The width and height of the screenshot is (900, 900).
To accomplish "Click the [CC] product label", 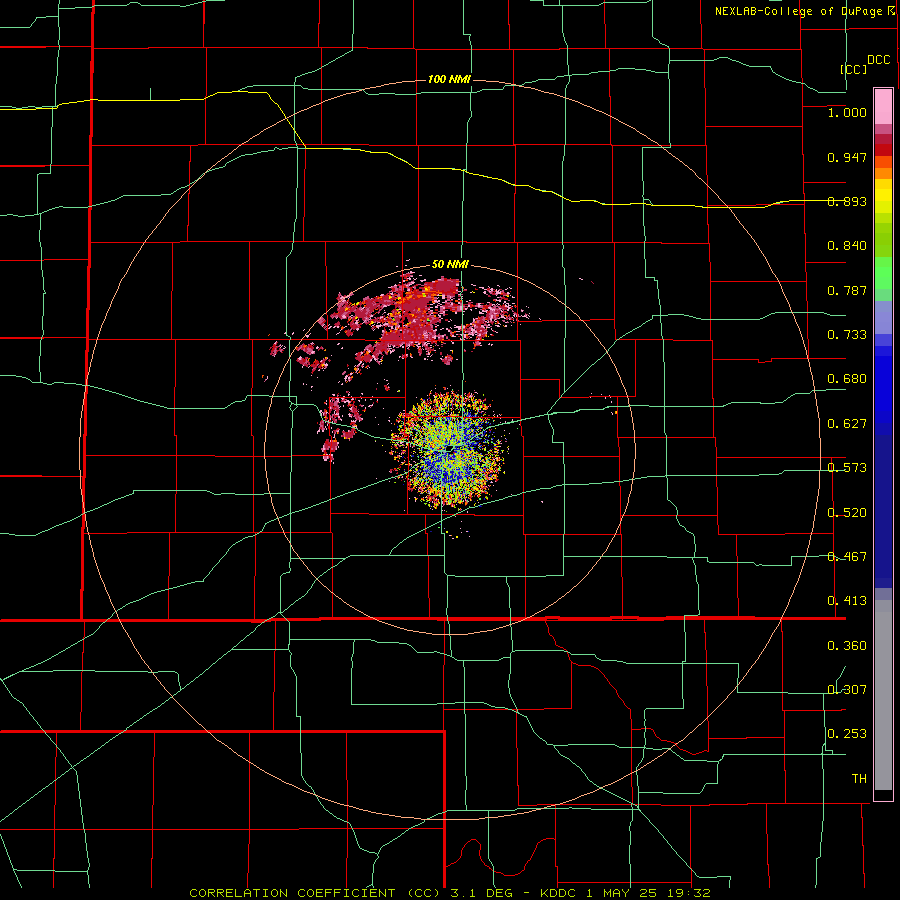I will [854, 69].
